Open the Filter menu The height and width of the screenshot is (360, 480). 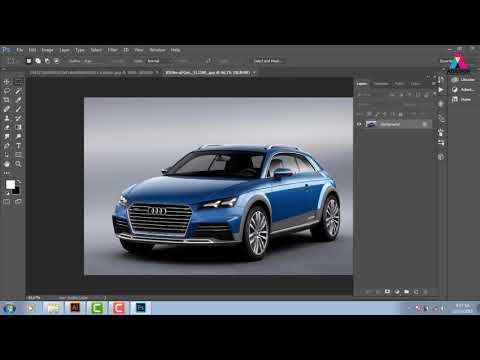(x=112, y=50)
